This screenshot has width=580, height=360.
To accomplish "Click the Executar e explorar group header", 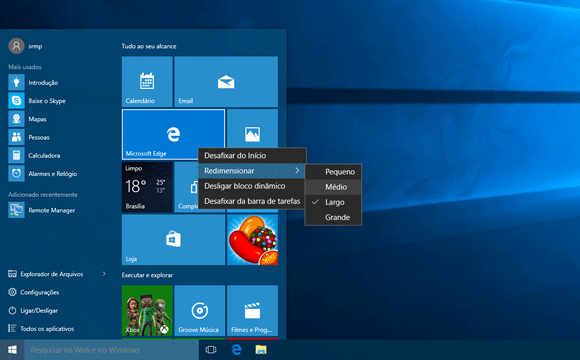I will pos(147,275).
